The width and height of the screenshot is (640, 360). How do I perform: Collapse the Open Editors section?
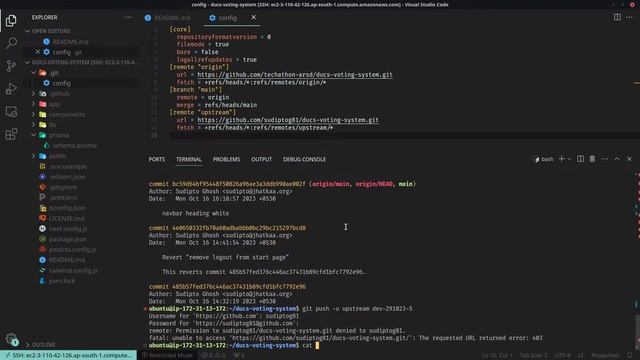point(51,31)
